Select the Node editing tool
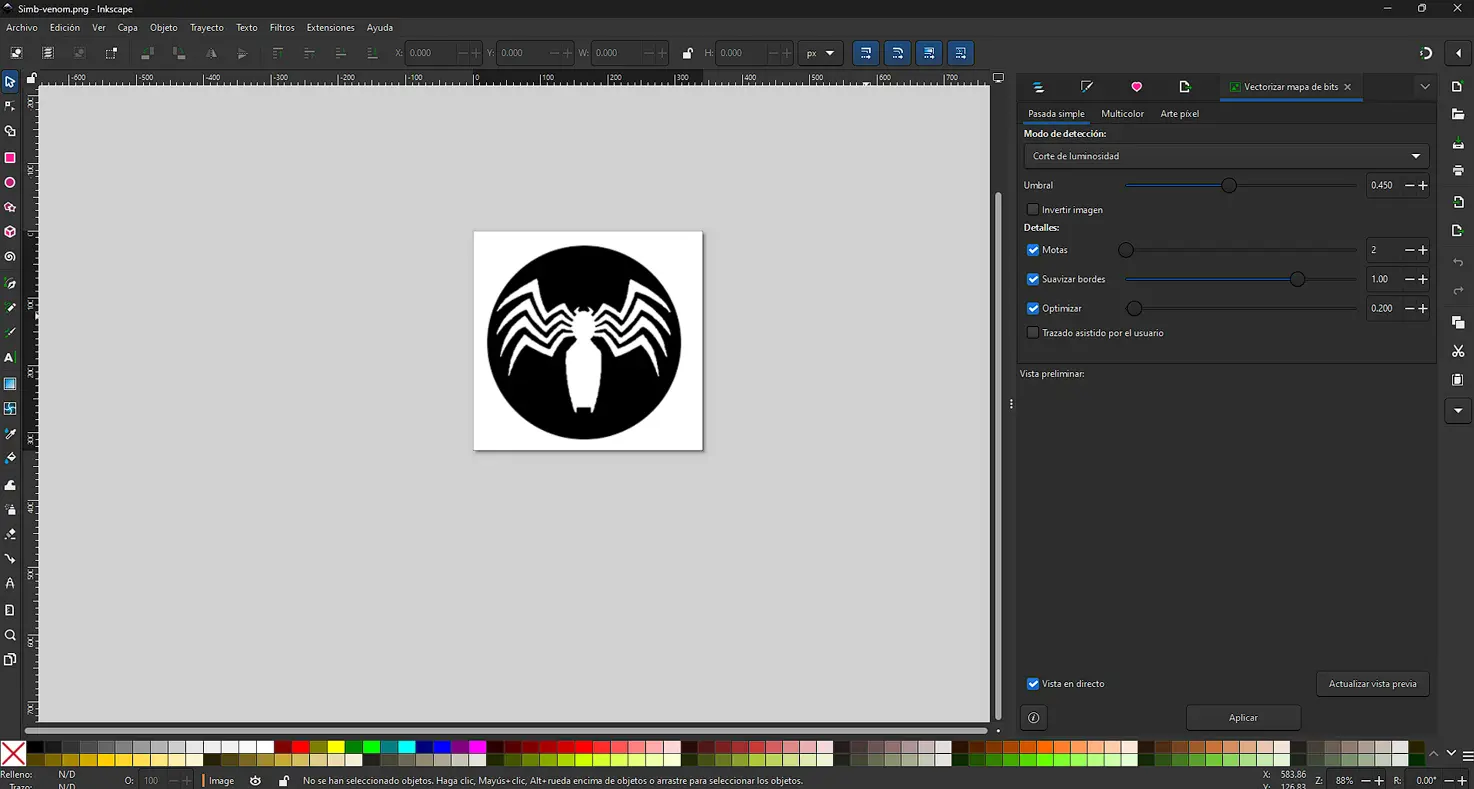 (10, 107)
